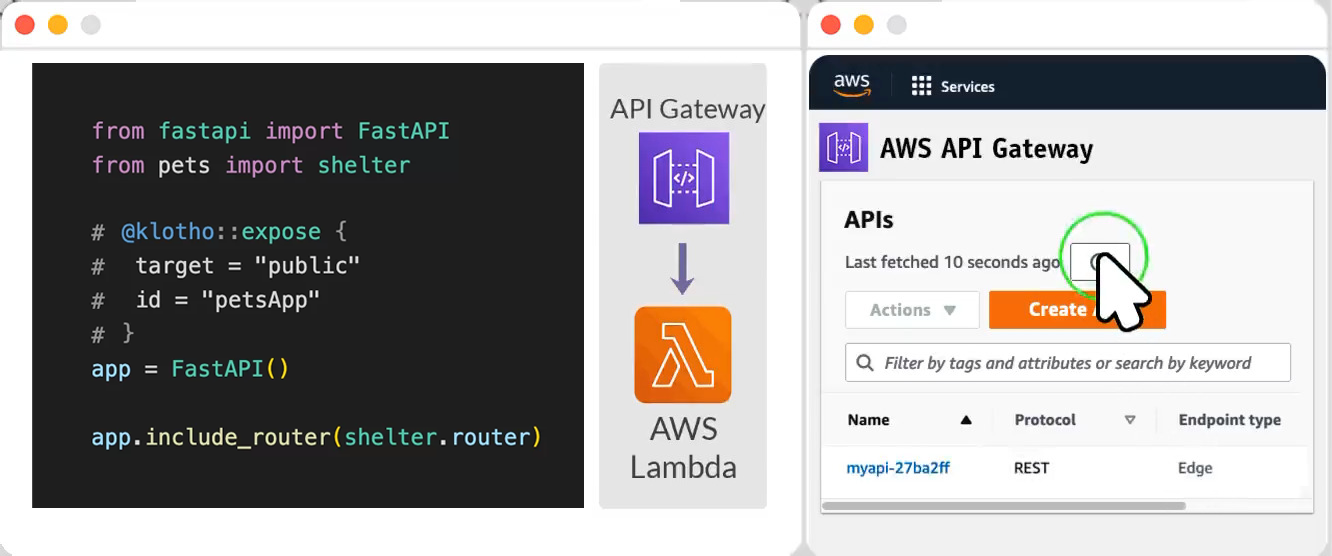This screenshot has height=556, width=1332.
Task: Click the 'target = "public"' comment line
Action: point(226,266)
